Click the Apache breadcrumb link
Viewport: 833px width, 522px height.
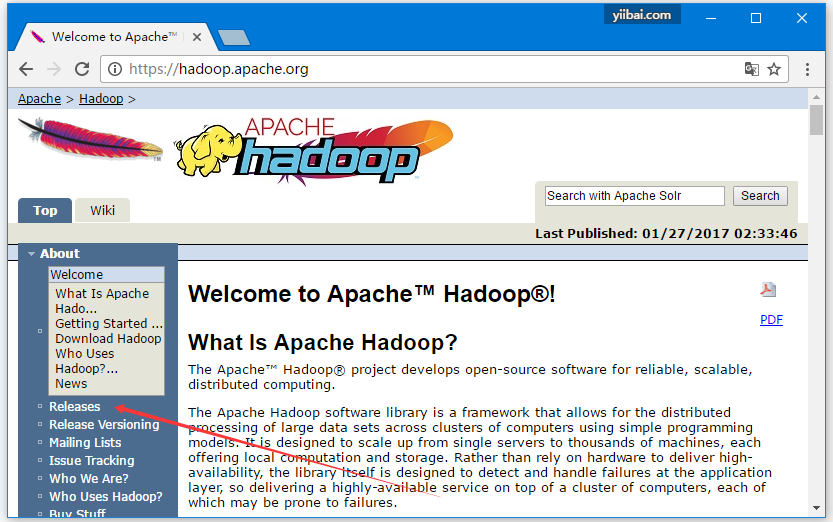tap(39, 99)
